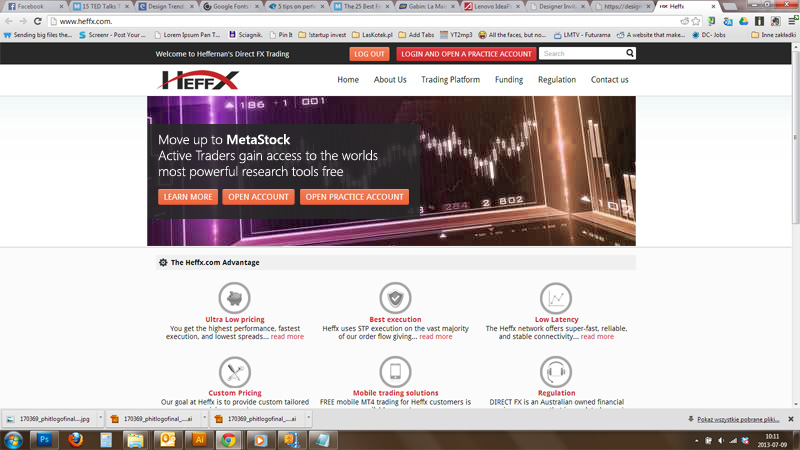Click the www.heffx.com address bar

tap(365, 21)
